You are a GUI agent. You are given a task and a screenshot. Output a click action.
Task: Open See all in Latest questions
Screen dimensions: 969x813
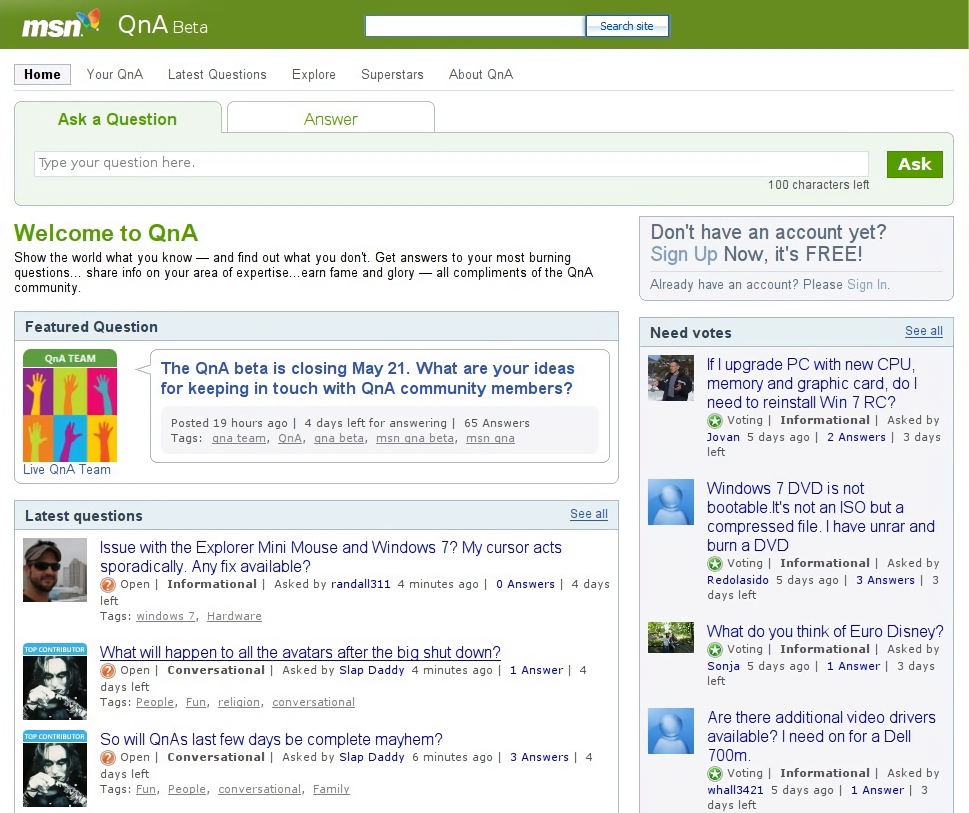coord(588,514)
